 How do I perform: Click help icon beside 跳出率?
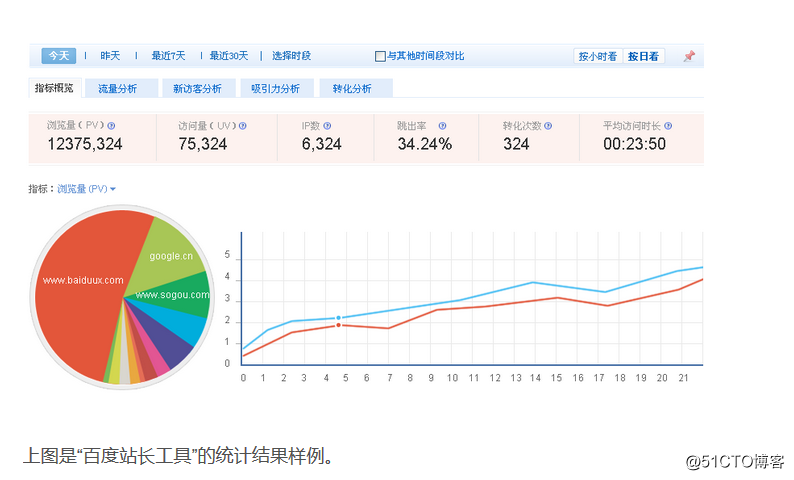442,126
